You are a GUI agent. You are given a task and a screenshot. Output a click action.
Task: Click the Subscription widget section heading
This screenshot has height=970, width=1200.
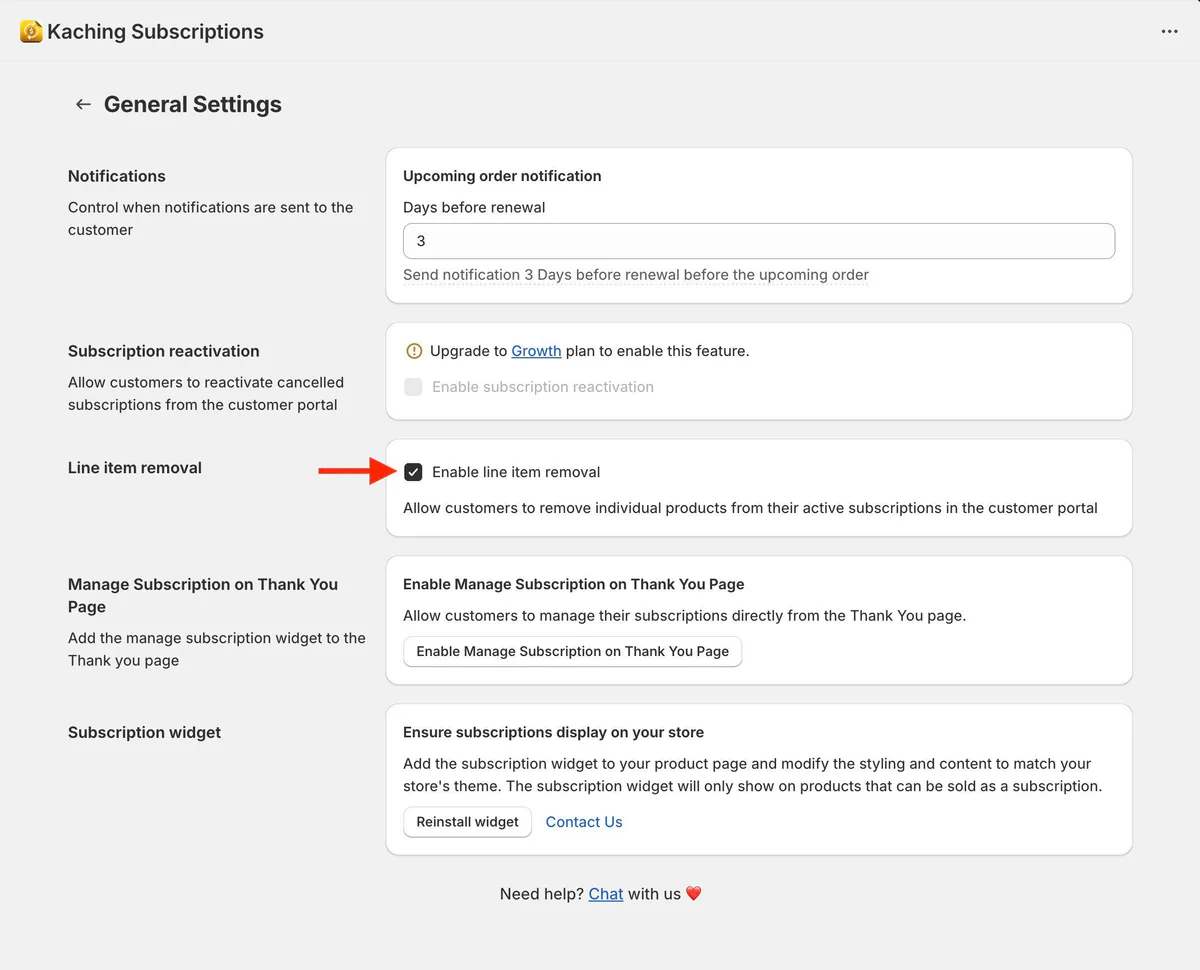pos(145,732)
